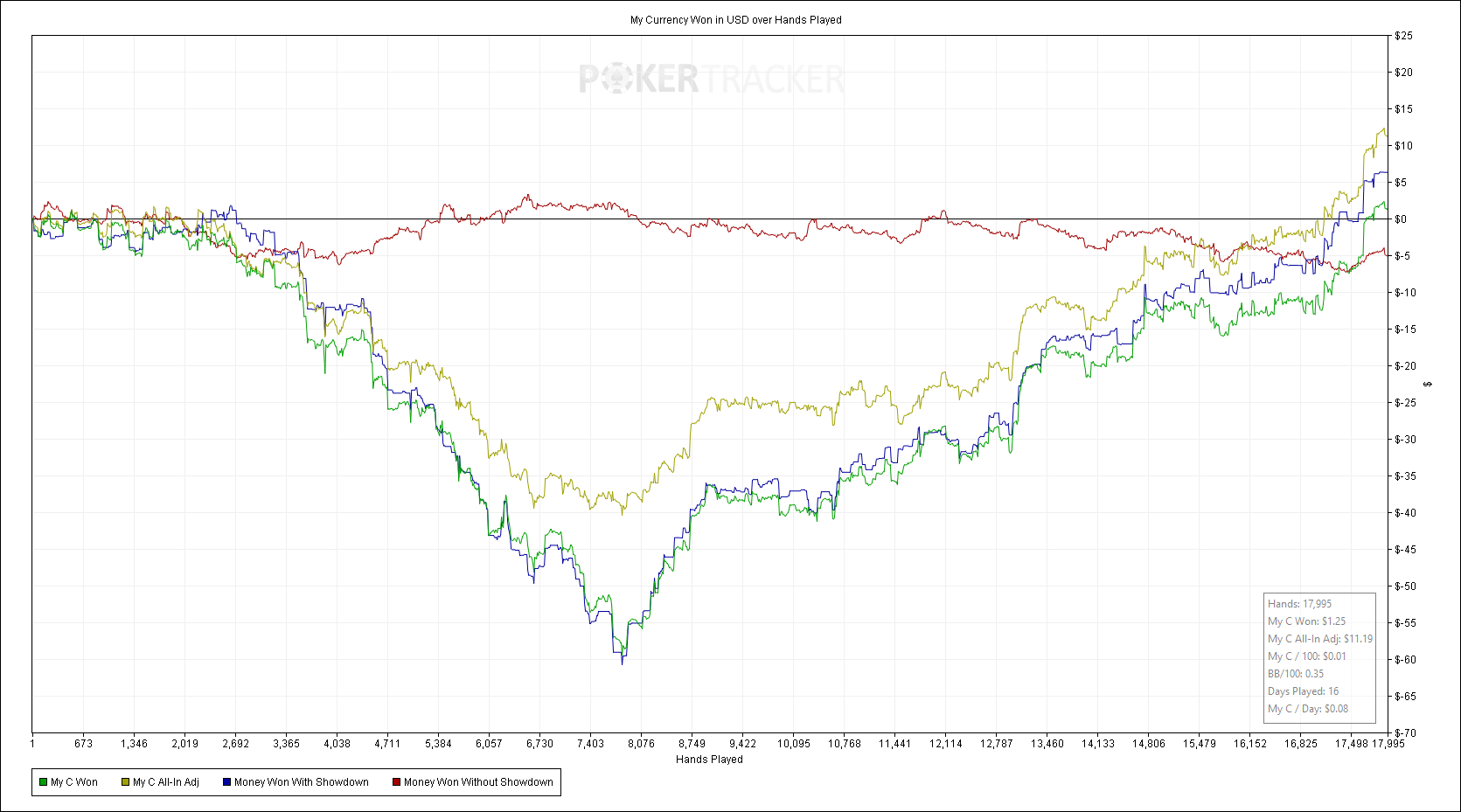
Task: Click the 7,403 tick on hands axis
Action: pos(590,744)
